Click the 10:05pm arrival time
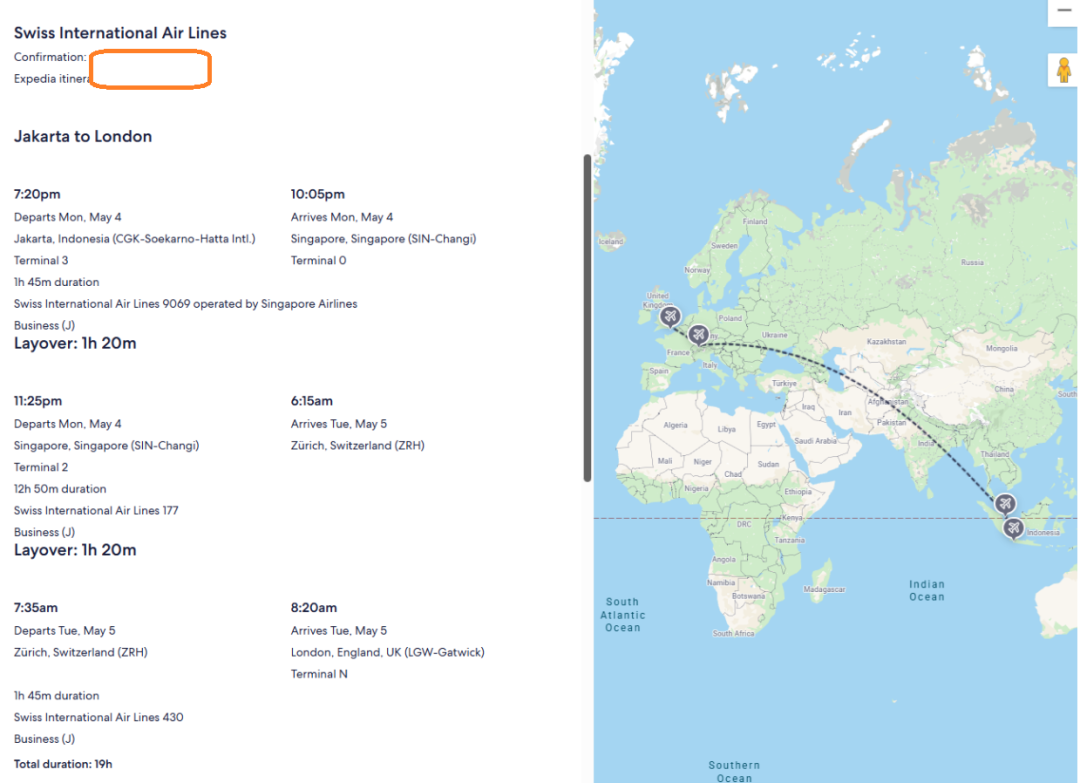This screenshot has height=783, width=1080. (x=318, y=194)
